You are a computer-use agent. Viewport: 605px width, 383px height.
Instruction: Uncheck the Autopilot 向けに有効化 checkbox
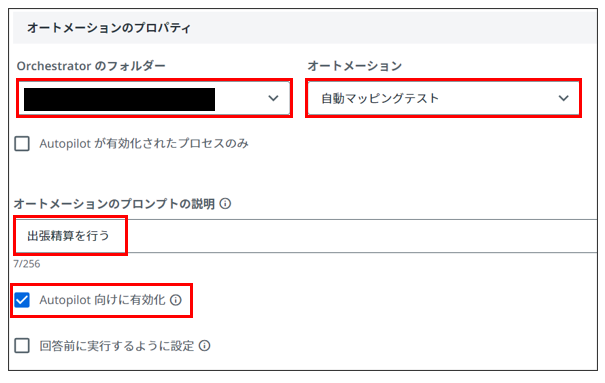click(x=22, y=300)
